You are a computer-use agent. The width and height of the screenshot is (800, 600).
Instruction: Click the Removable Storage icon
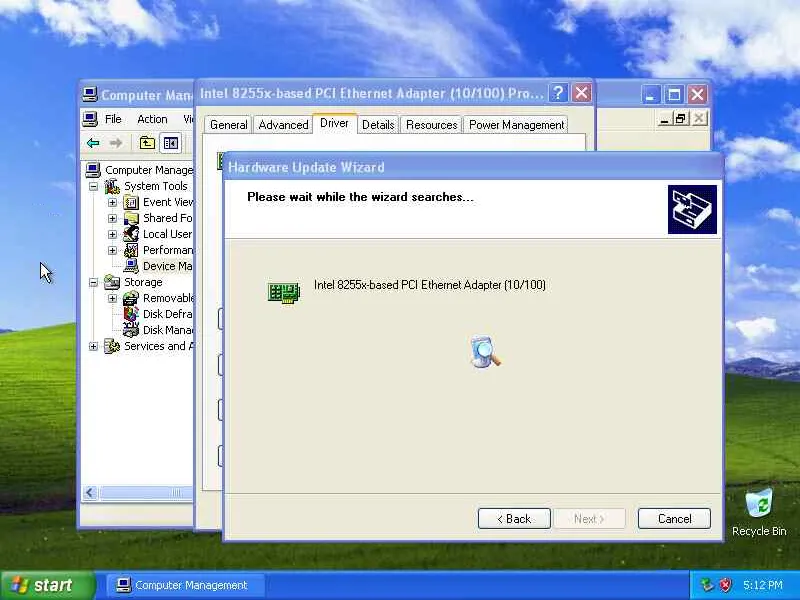click(131, 298)
